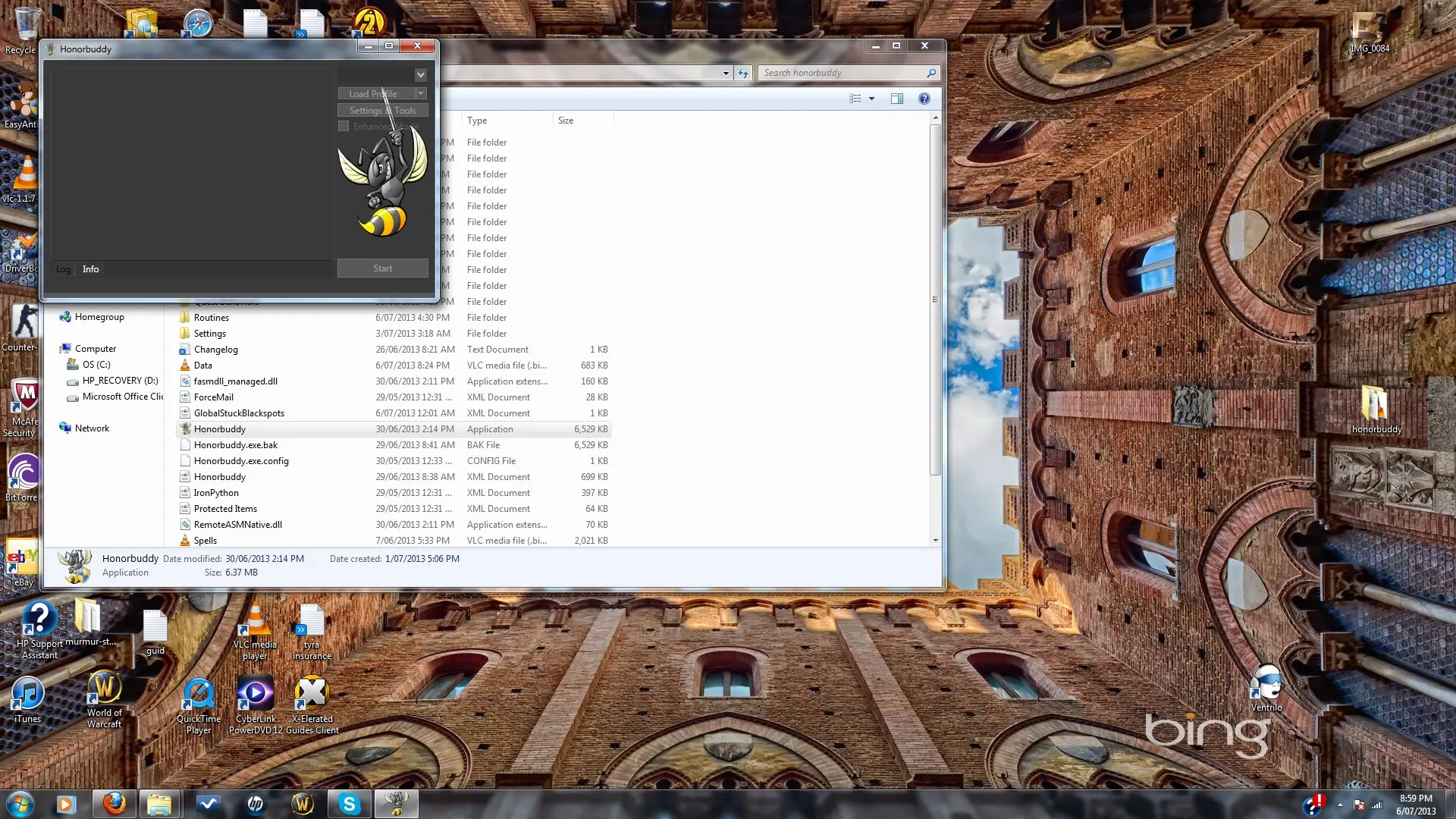Select the Routines folder
The image size is (1456, 819).
[393, 318]
